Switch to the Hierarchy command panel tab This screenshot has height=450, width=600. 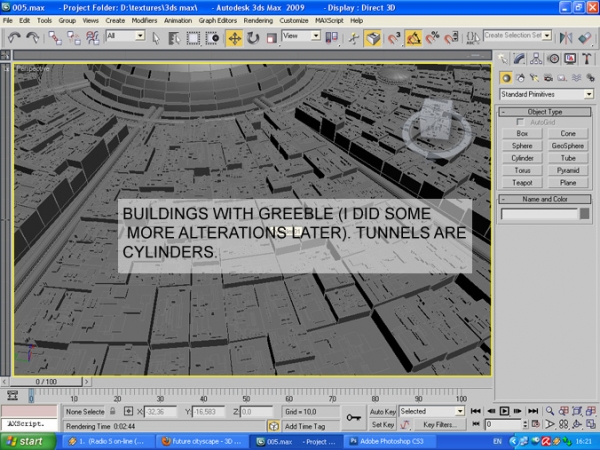click(x=536, y=59)
